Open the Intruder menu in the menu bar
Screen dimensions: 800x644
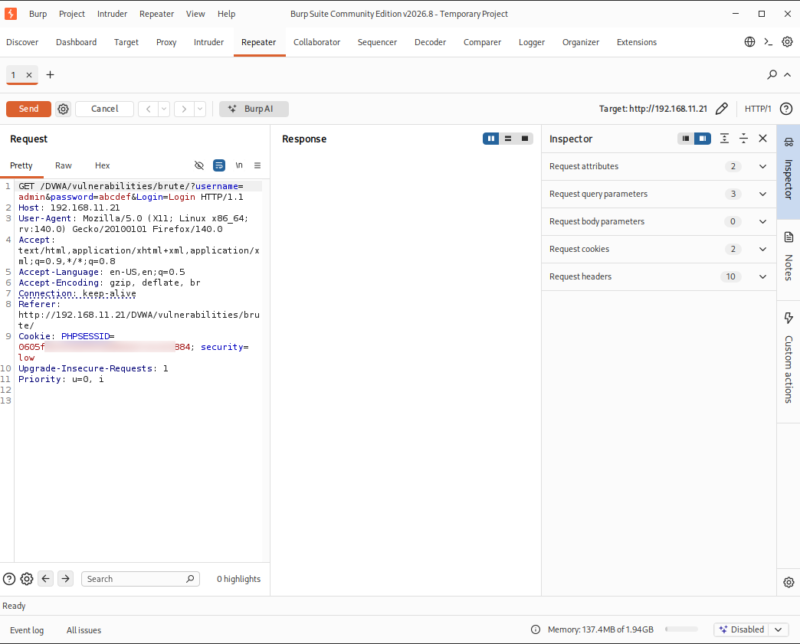112,14
